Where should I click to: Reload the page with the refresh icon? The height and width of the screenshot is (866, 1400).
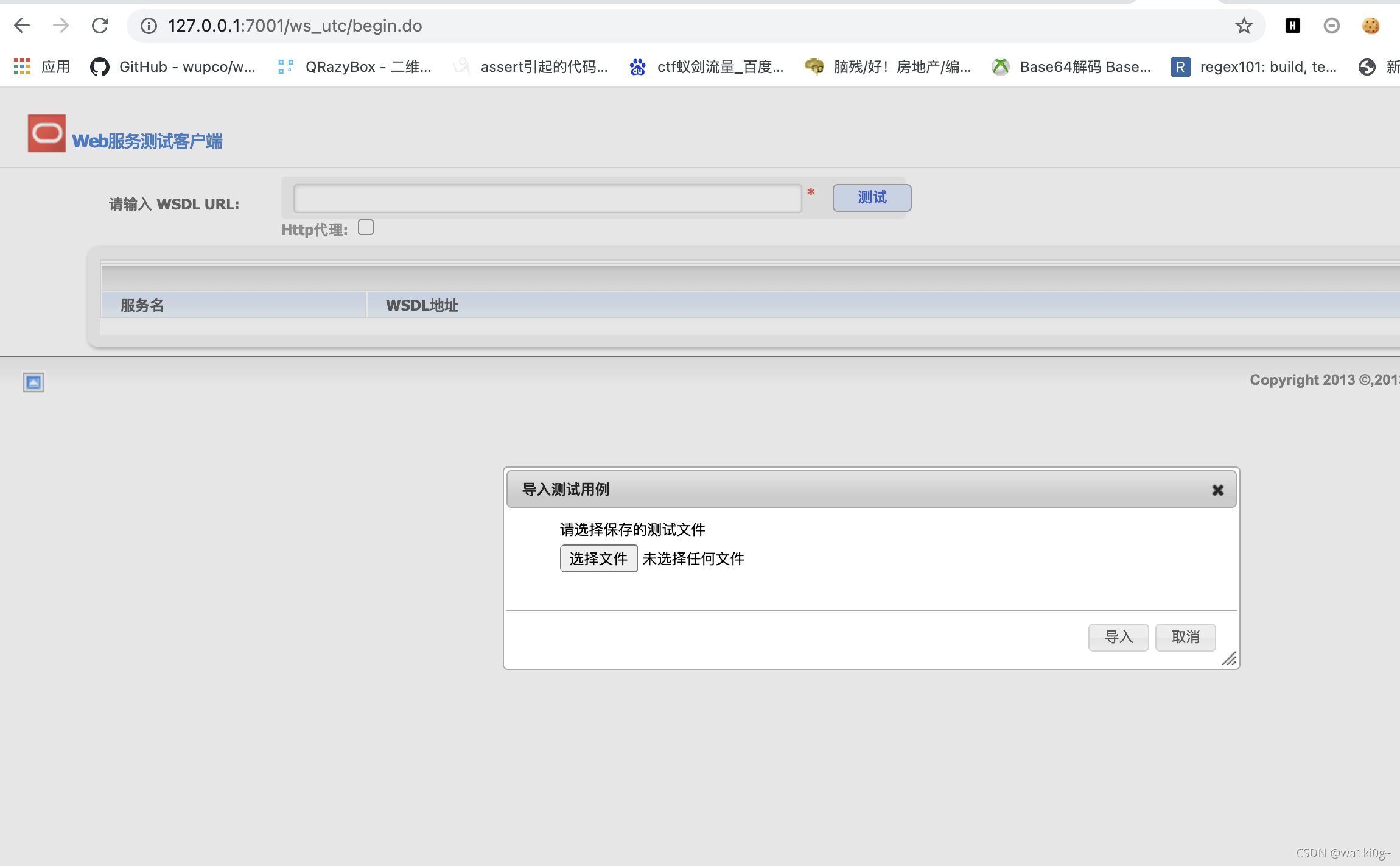[x=100, y=26]
